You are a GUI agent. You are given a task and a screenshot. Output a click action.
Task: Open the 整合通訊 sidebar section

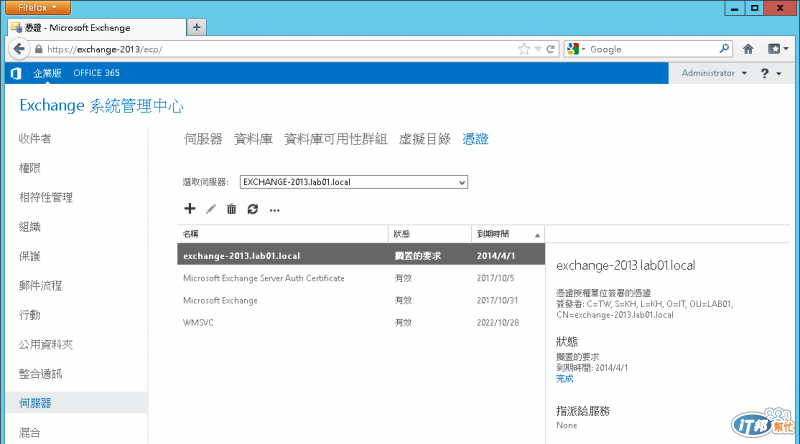pos(40,374)
